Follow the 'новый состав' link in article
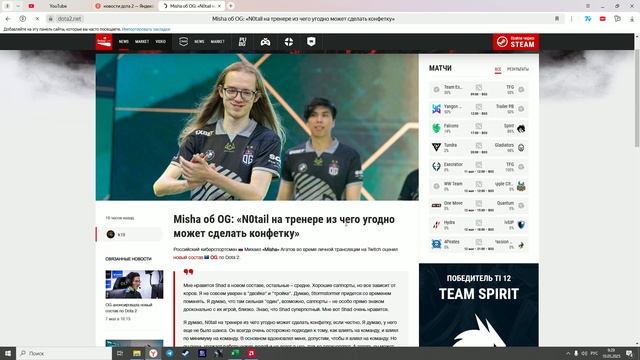The width and height of the screenshot is (640, 360). click(x=188, y=257)
